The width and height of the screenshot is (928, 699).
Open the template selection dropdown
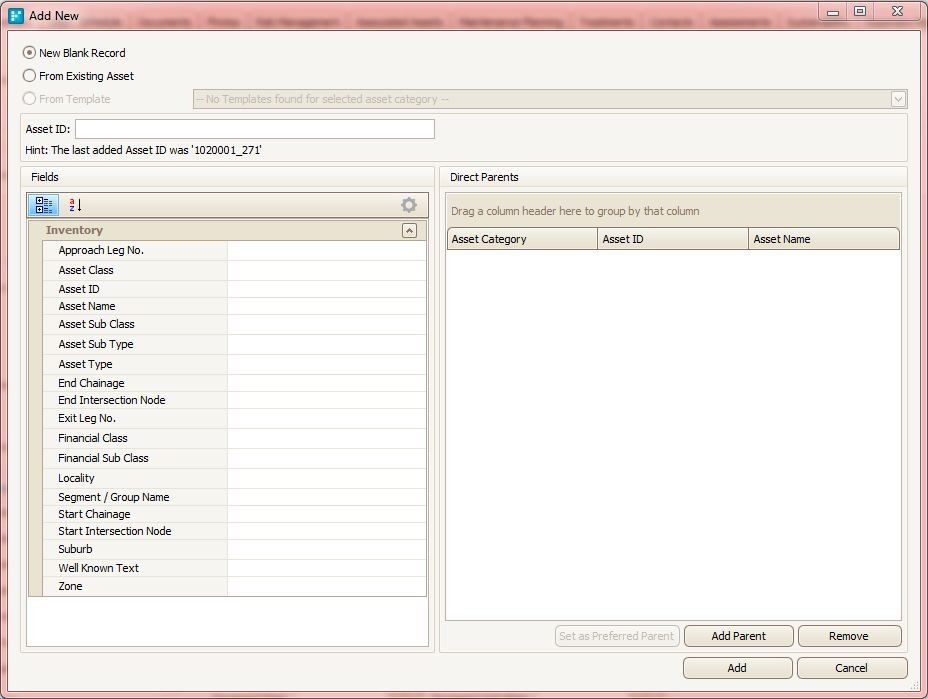coord(898,99)
